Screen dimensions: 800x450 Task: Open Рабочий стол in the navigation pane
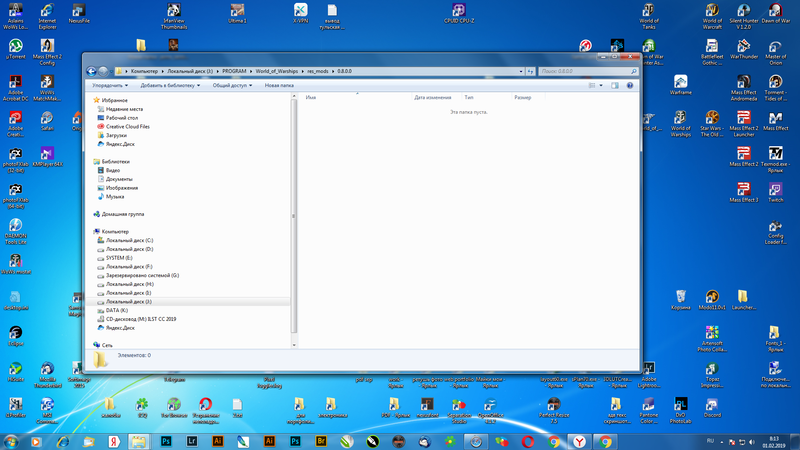click(x=121, y=118)
